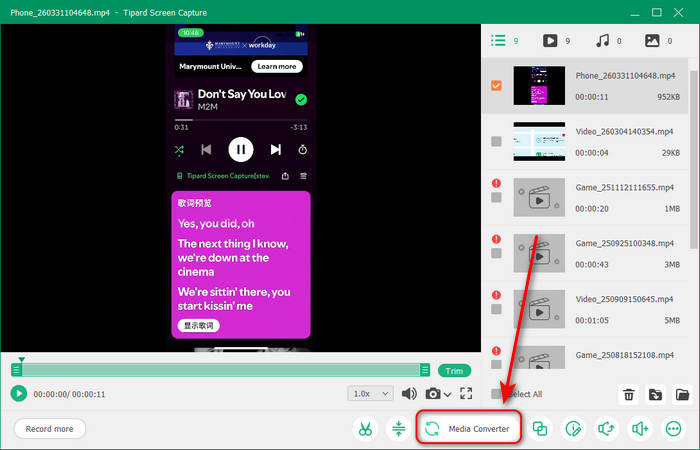Enter fullscreen preview mode
Screen dimensions: 700x450
coord(466,393)
